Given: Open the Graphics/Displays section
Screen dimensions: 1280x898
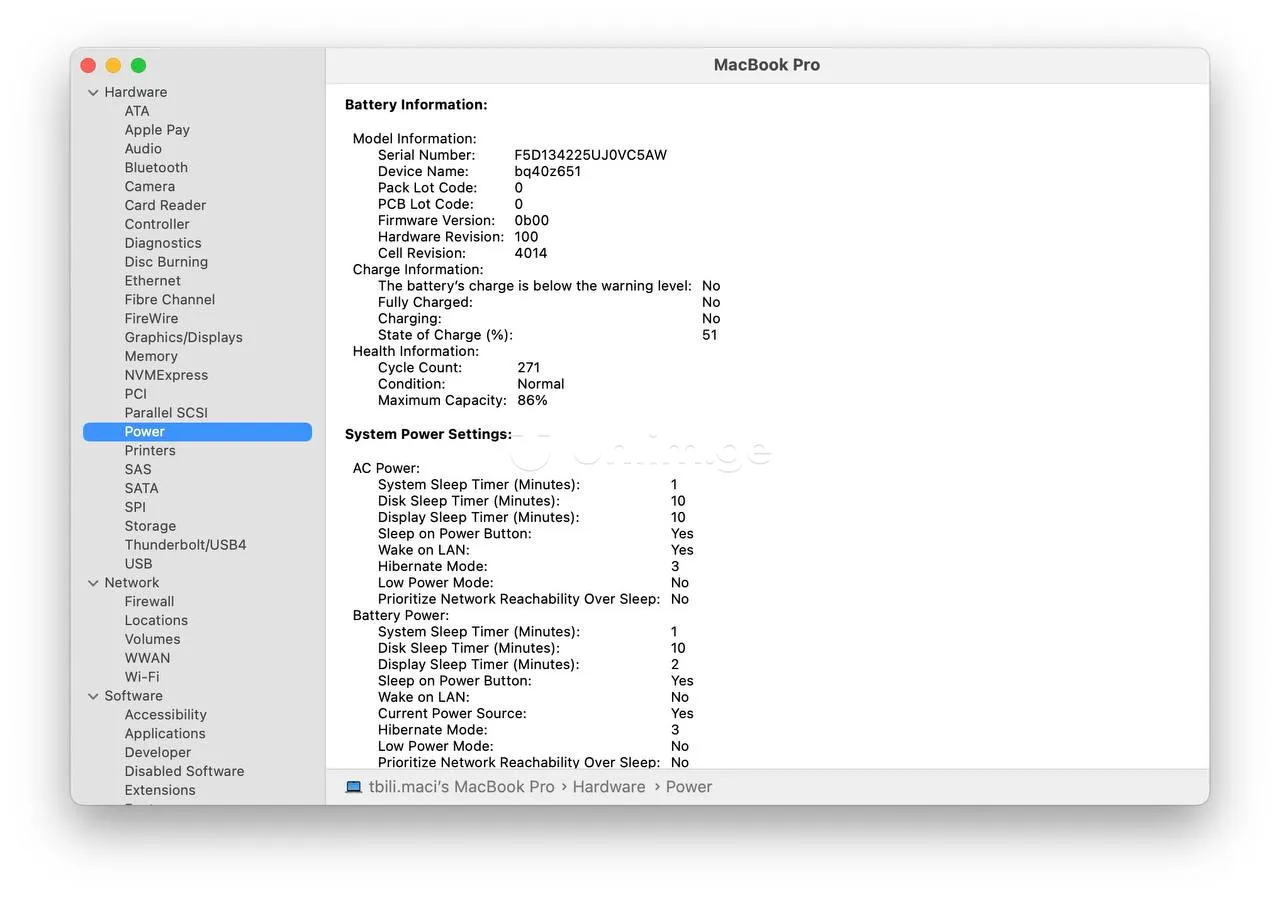Looking at the screenshot, I should click(183, 337).
